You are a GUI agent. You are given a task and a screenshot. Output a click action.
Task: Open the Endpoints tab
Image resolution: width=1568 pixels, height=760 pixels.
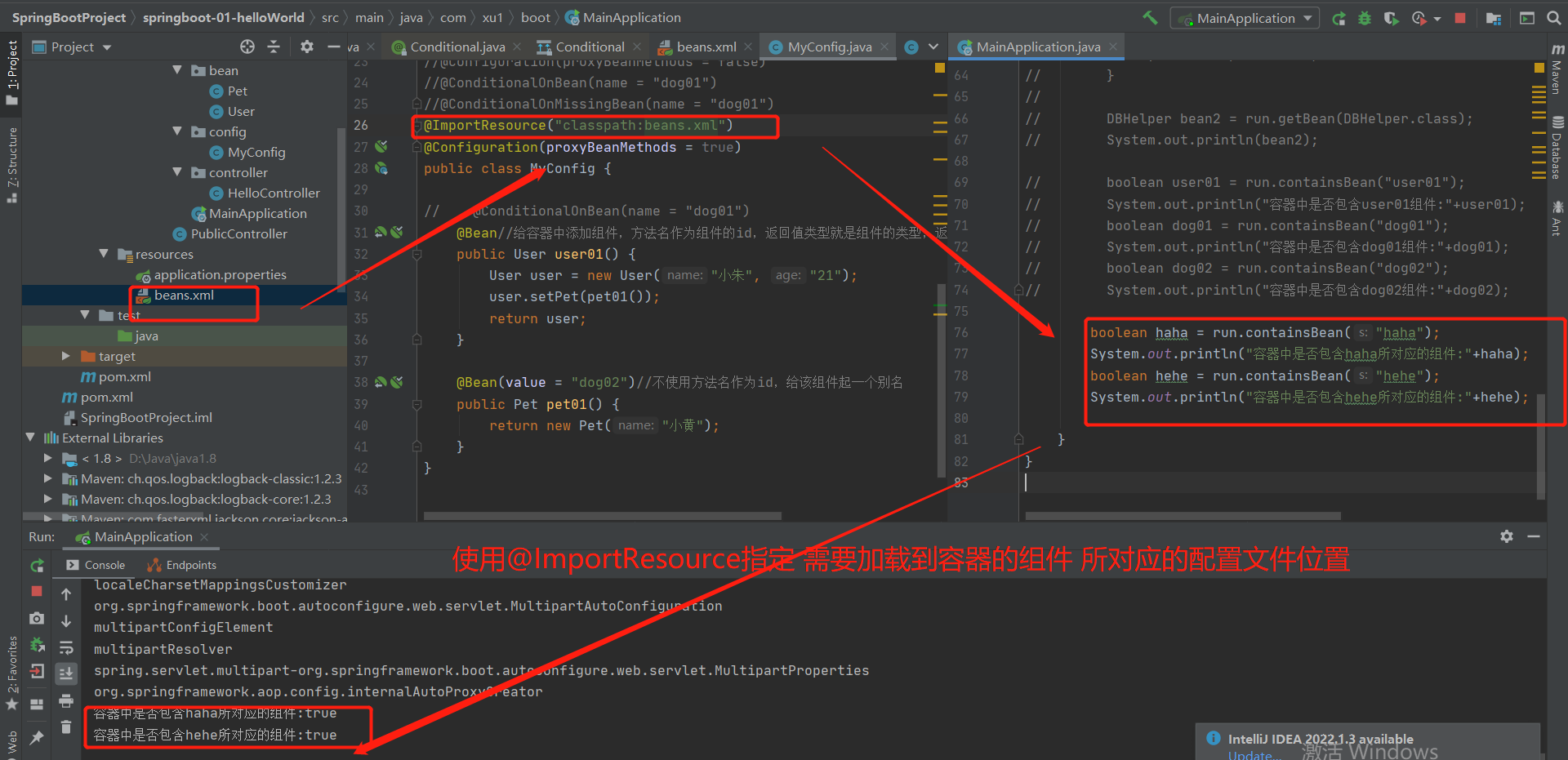tap(181, 565)
